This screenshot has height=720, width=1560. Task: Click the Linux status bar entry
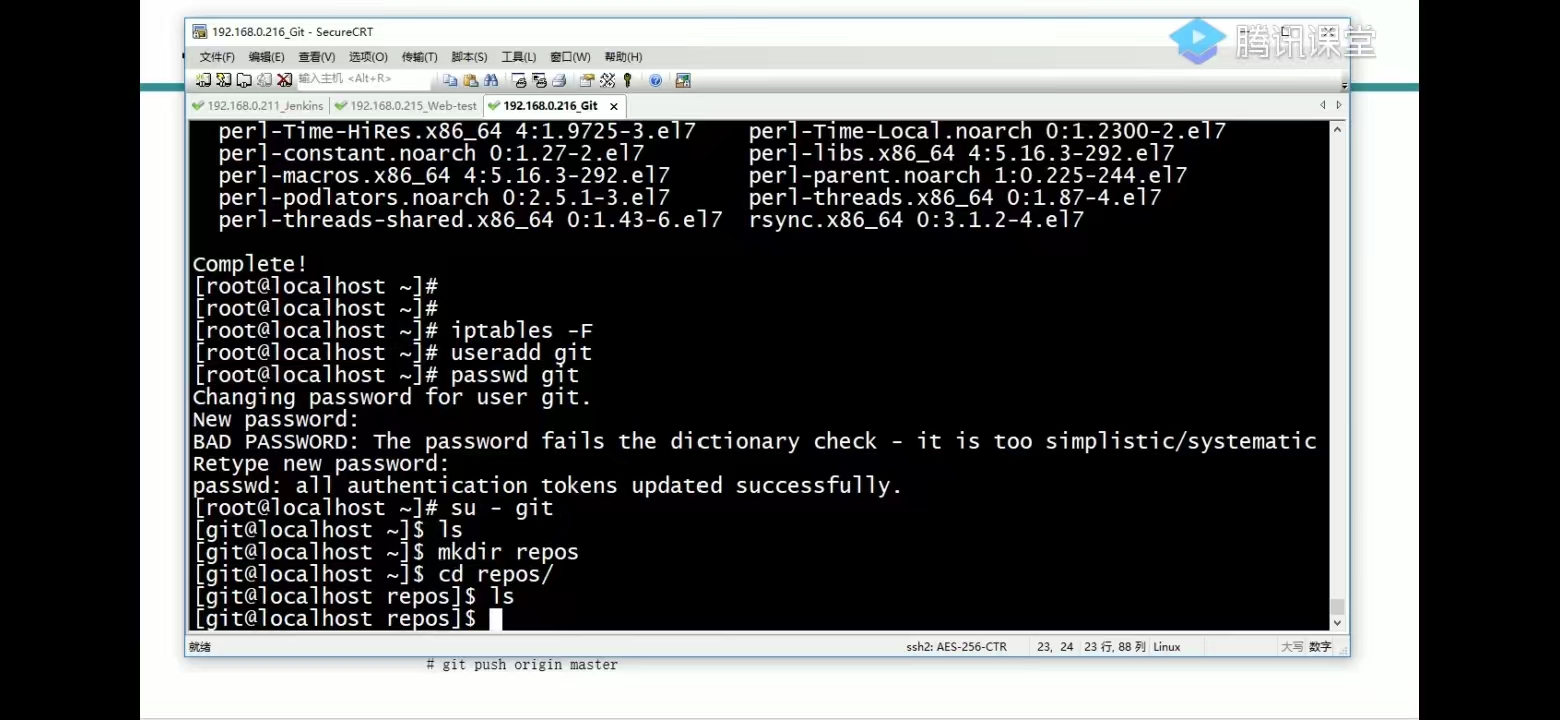[x=1166, y=647]
